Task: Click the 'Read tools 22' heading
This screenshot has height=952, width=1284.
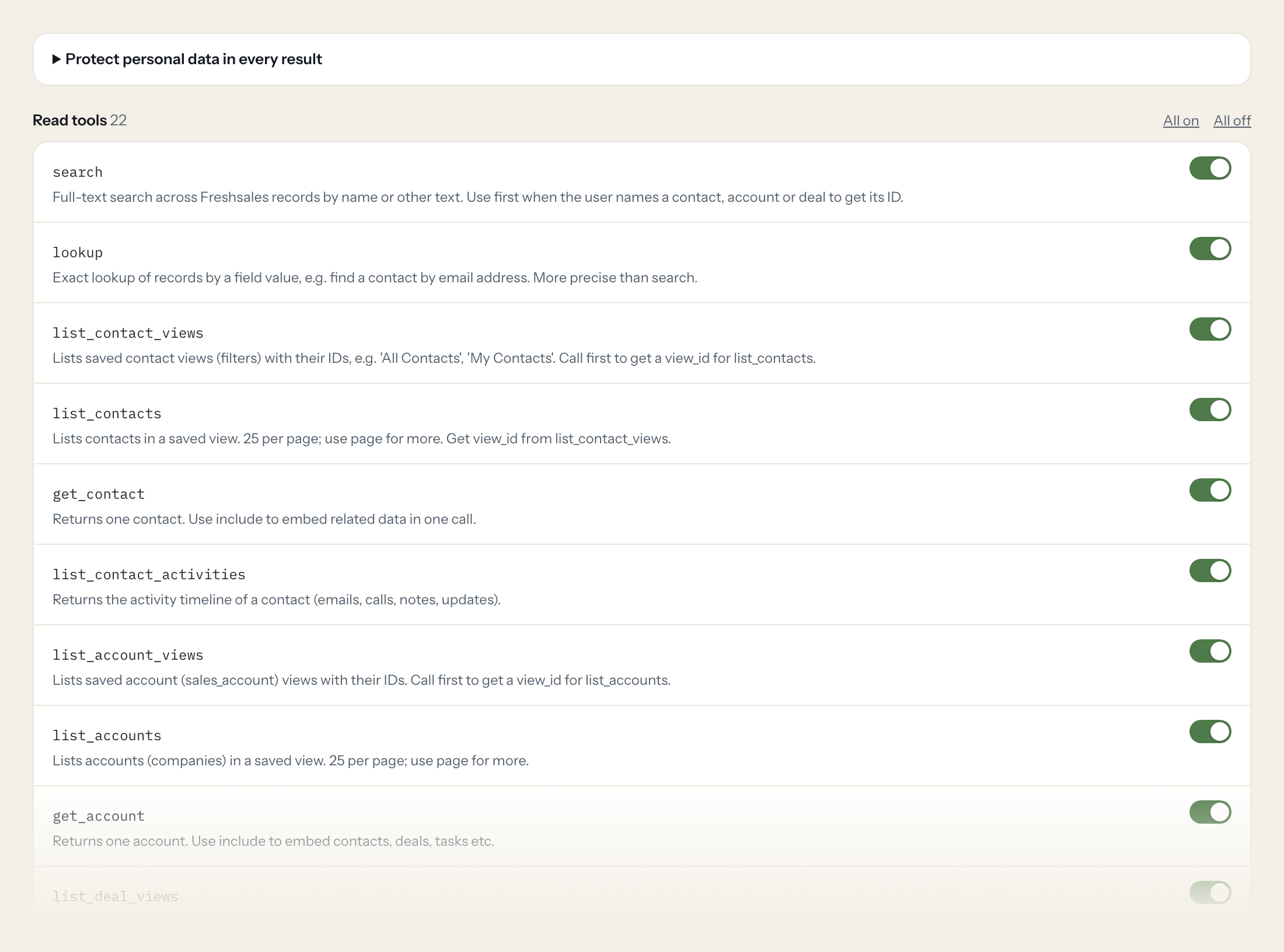Action: pos(80,120)
